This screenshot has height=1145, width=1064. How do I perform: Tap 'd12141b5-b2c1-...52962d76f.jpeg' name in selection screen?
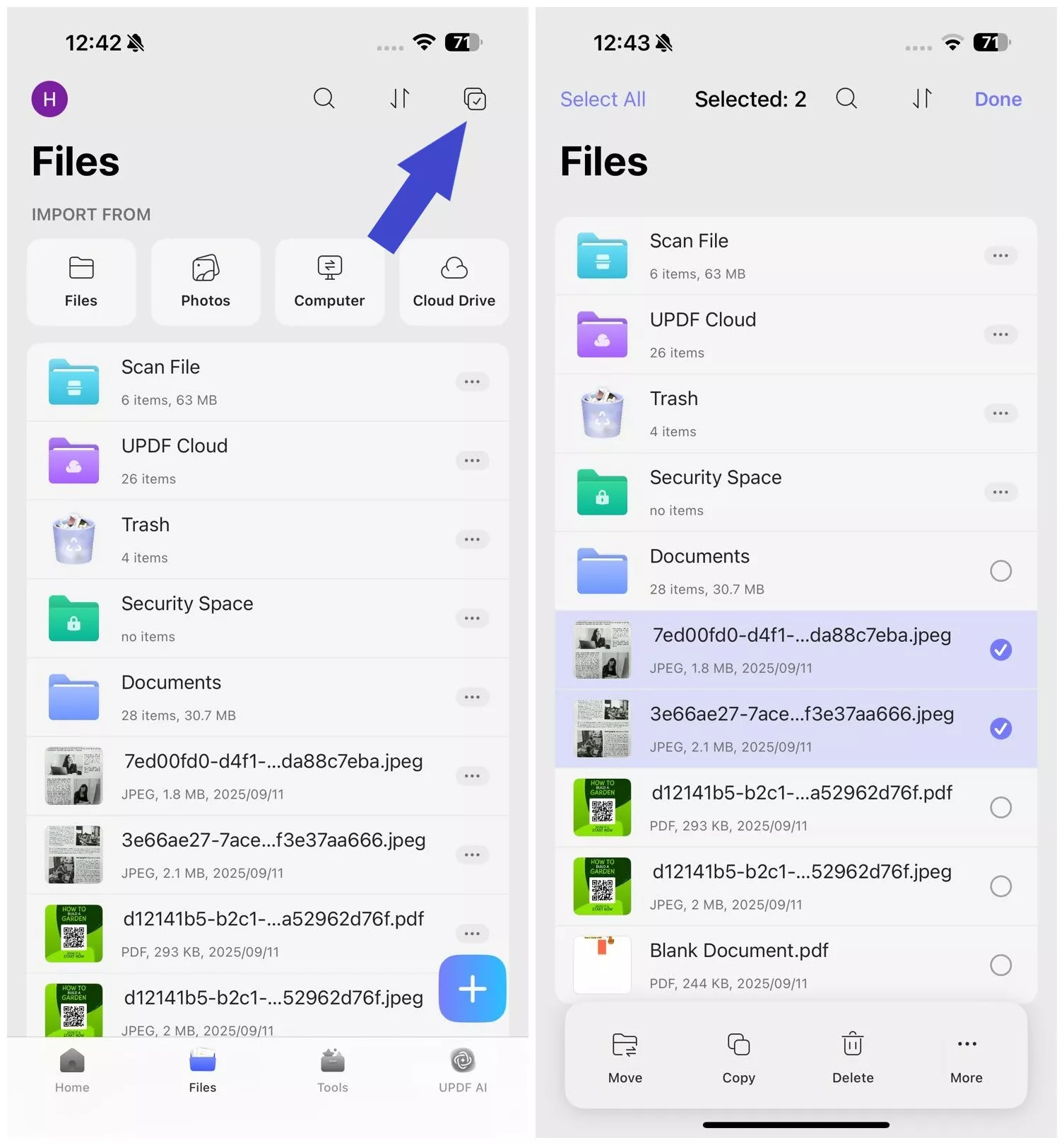(x=802, y=871)
